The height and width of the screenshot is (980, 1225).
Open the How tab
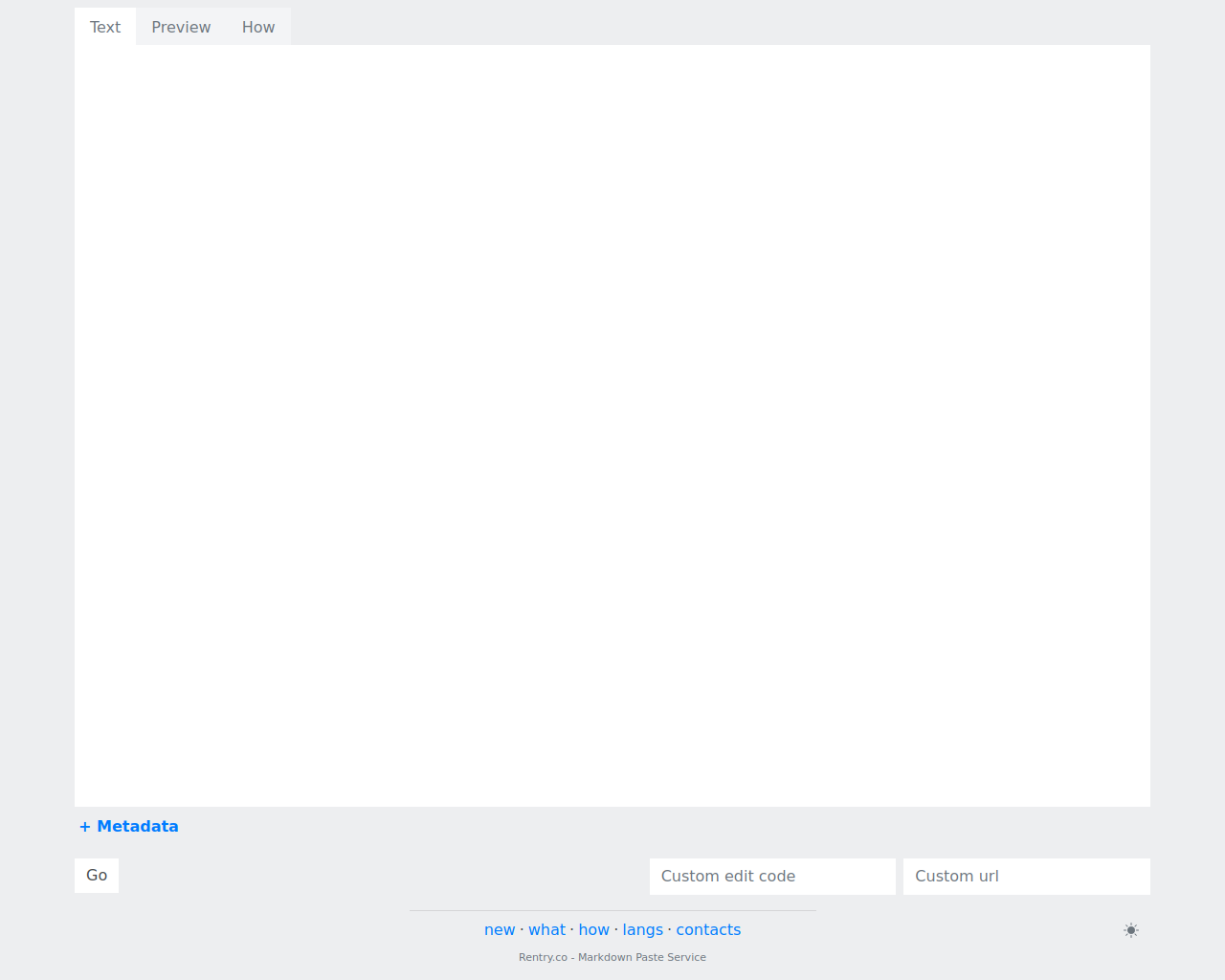coord(258,27)
